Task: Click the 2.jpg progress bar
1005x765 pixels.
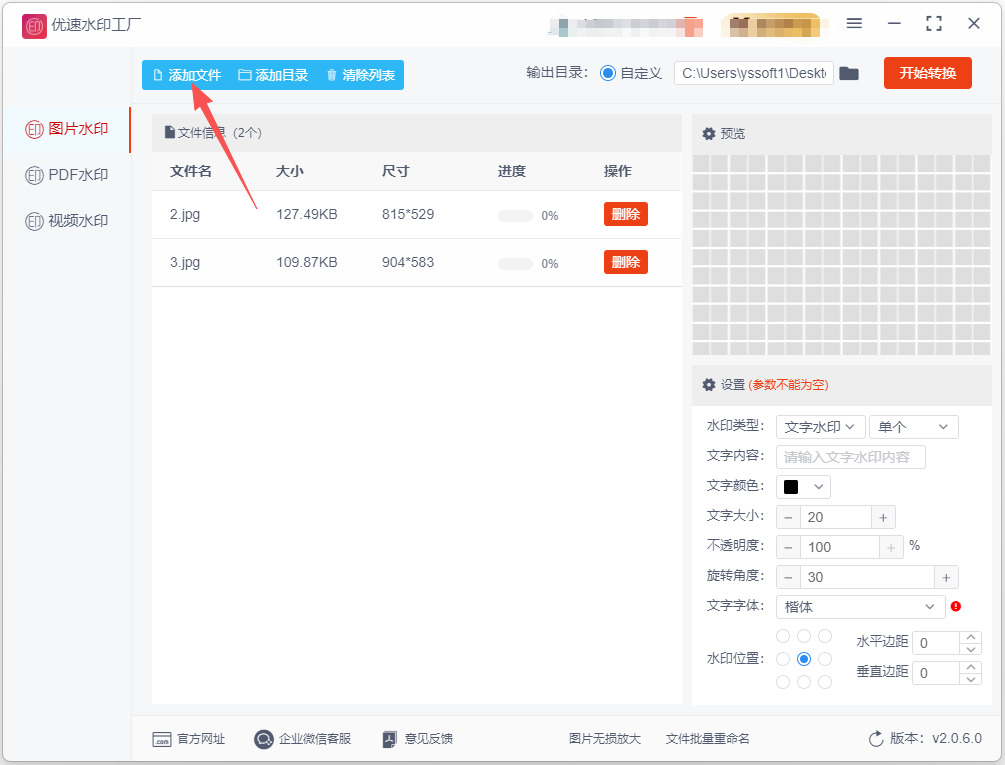Action: (515, 215)
